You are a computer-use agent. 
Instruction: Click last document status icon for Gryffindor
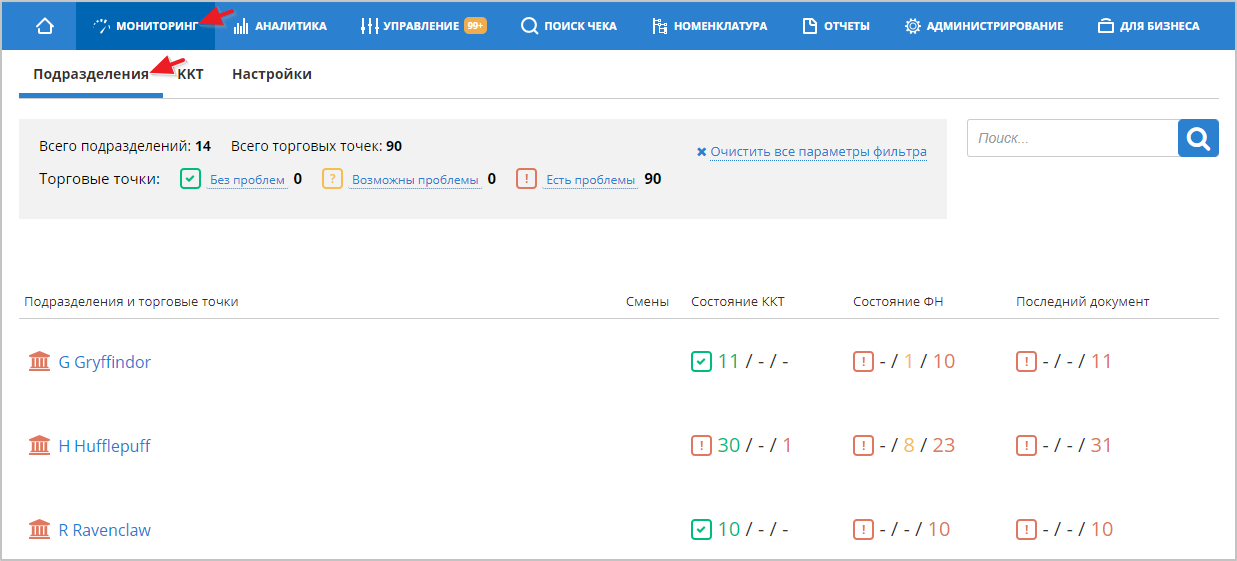coord(1026,361)
